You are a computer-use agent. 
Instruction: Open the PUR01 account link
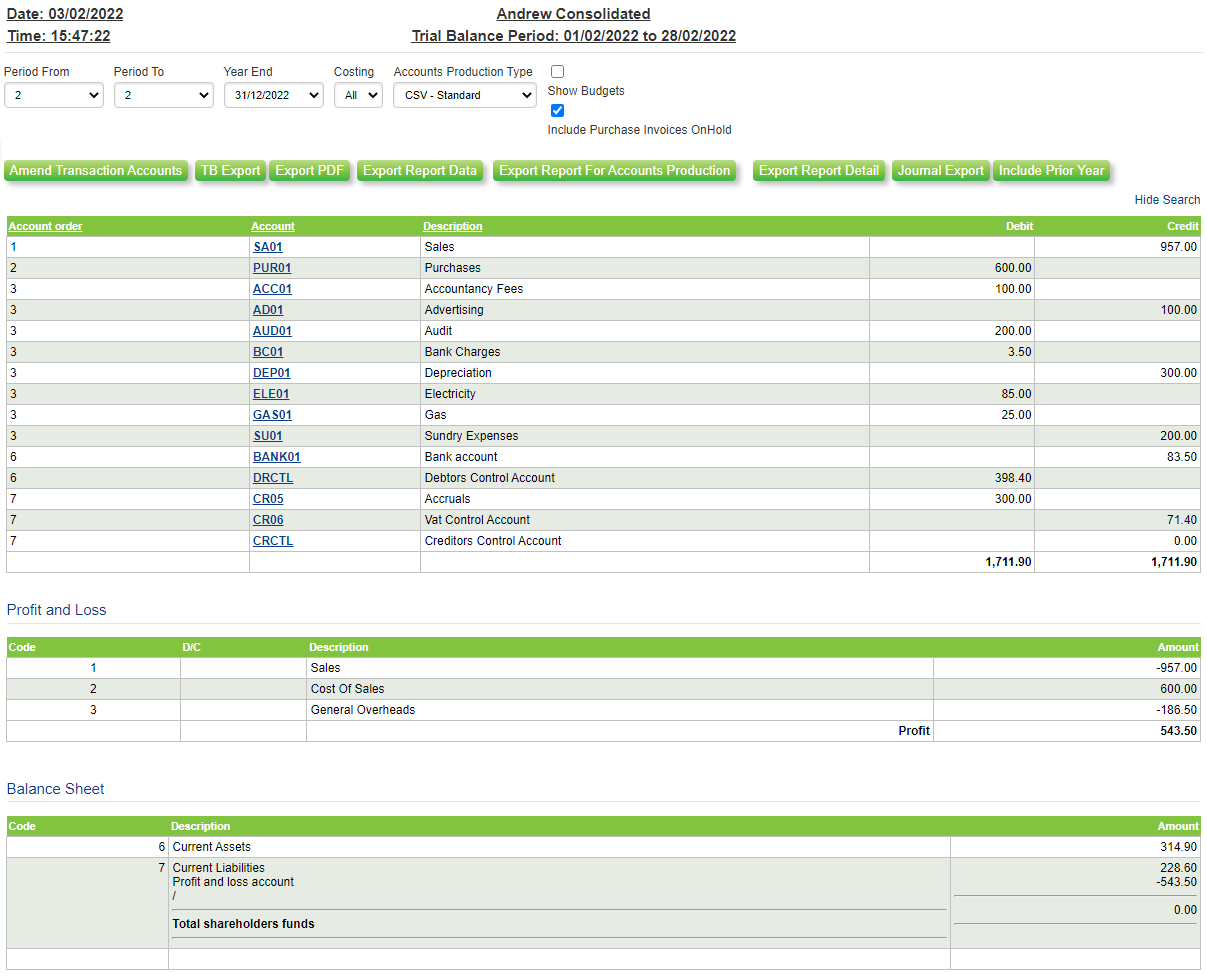tap(272, 268)
